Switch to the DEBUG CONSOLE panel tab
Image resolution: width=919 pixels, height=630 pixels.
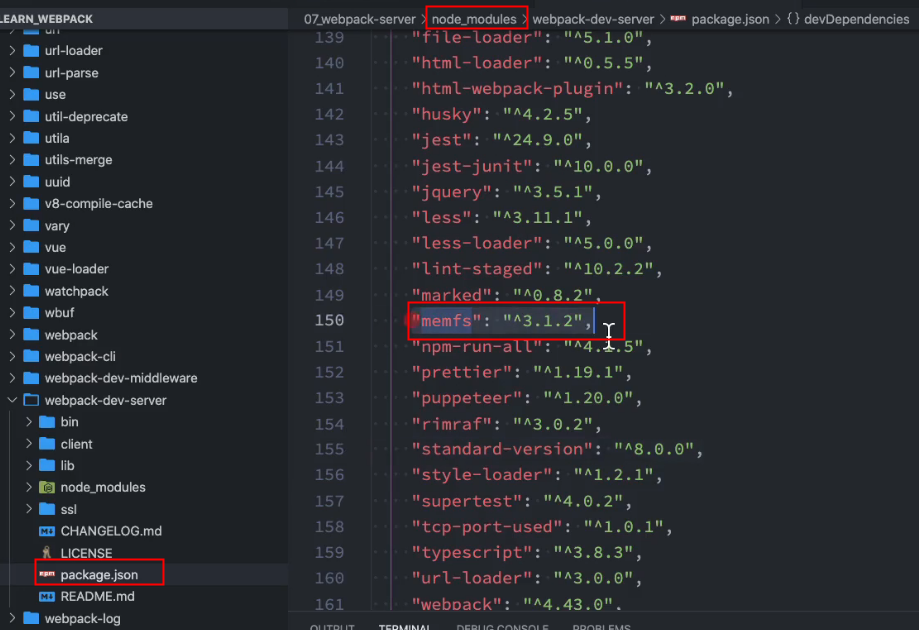tap(502, 626)
